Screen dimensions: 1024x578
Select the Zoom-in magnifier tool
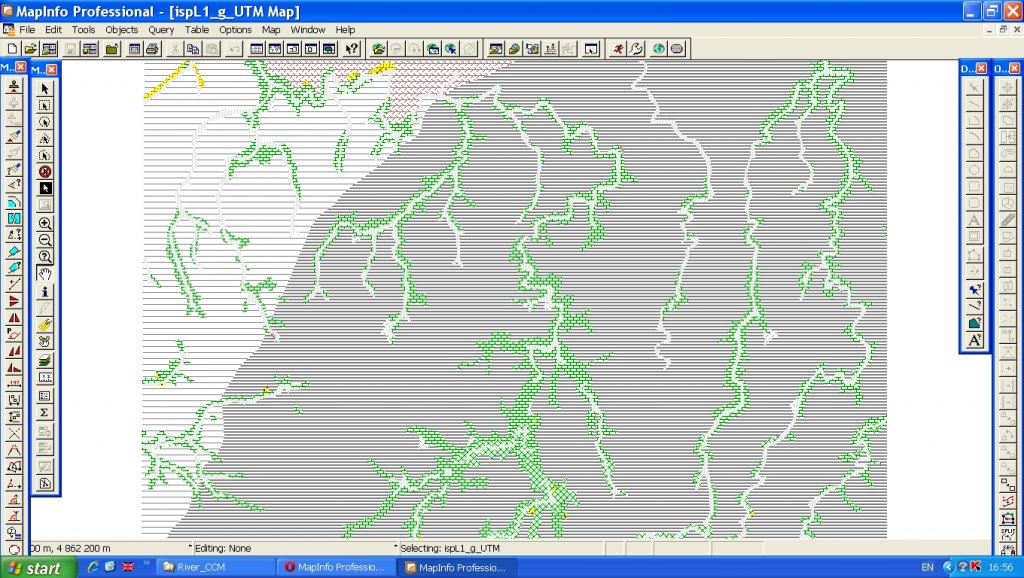[x=45, y=223]
